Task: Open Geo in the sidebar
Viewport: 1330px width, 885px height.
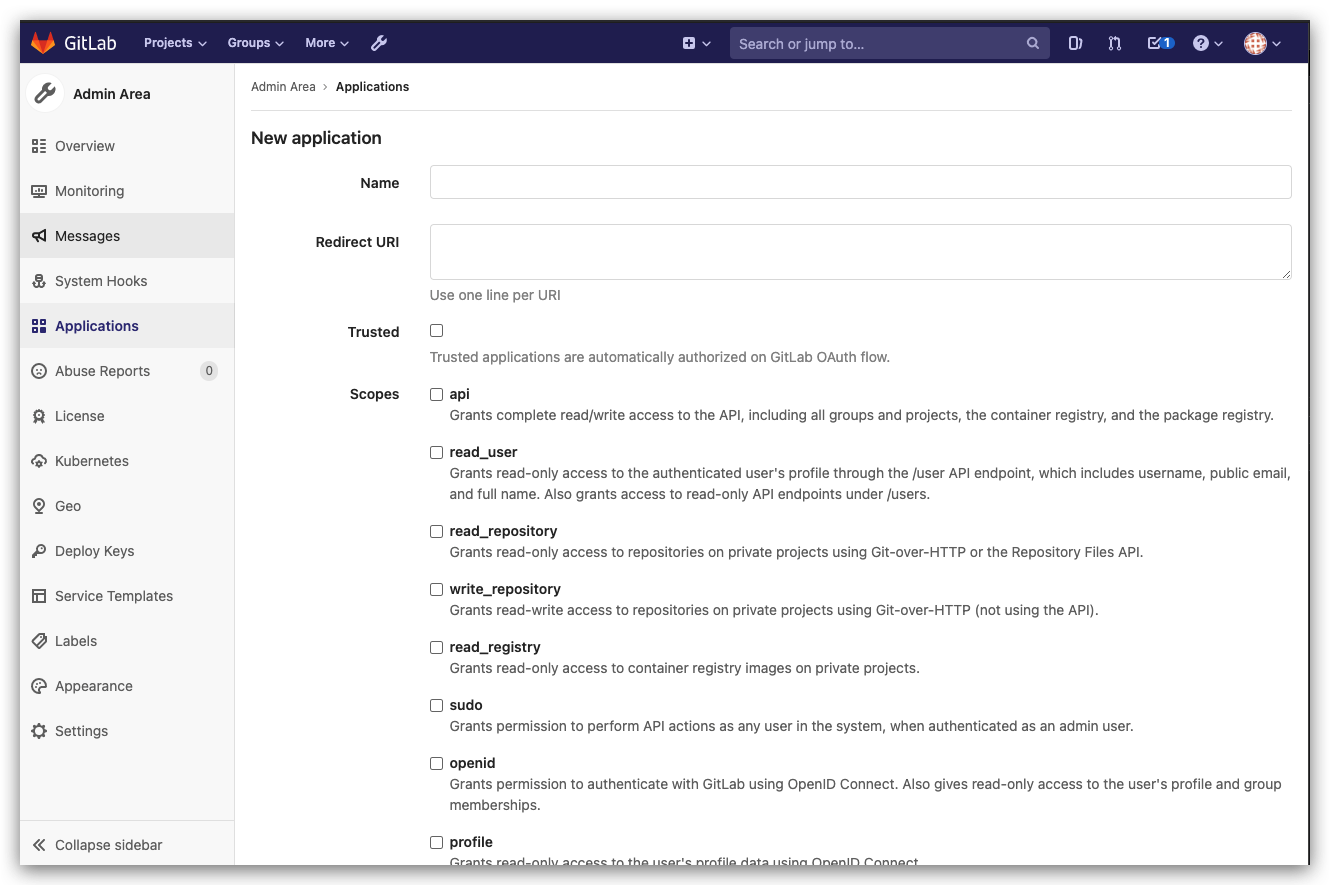Action: tap(127, 506)
